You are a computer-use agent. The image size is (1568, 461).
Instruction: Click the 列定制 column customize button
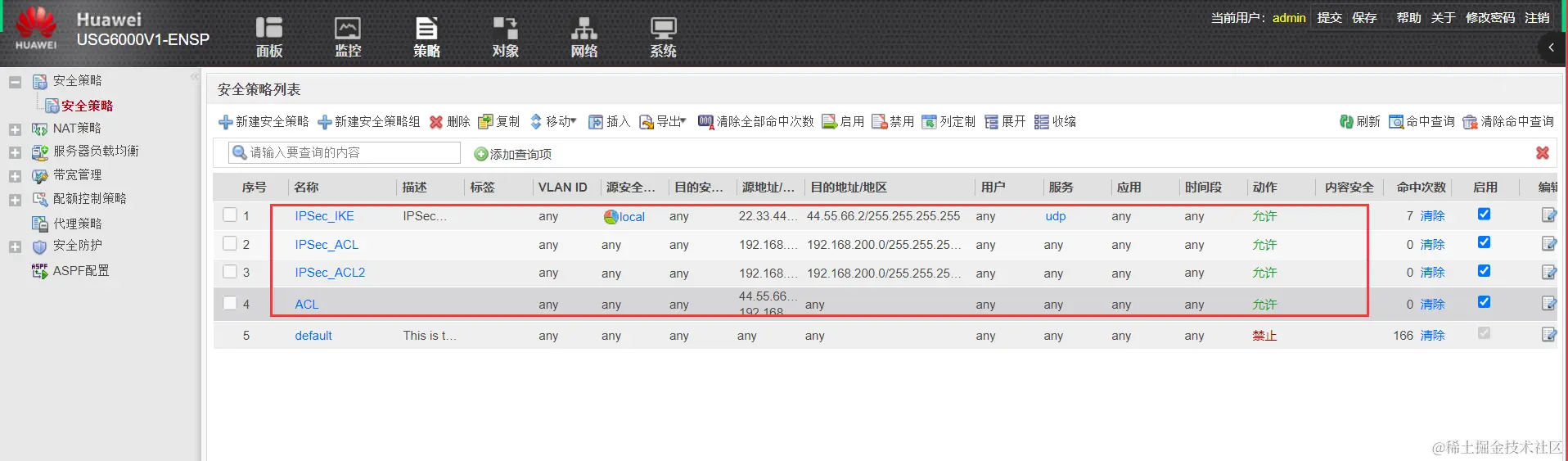pos(948,121)
